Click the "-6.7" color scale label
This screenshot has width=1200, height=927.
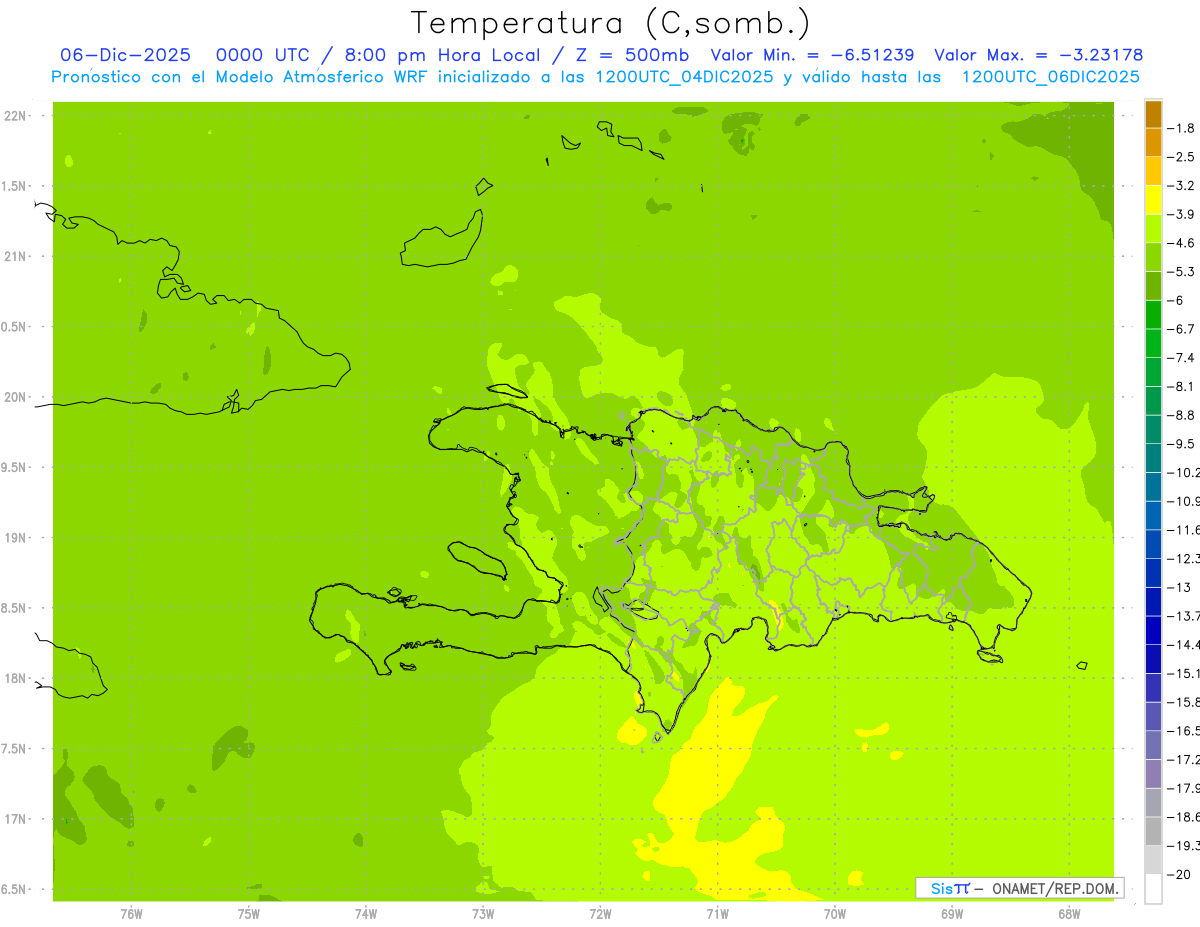click(1181, 329)
